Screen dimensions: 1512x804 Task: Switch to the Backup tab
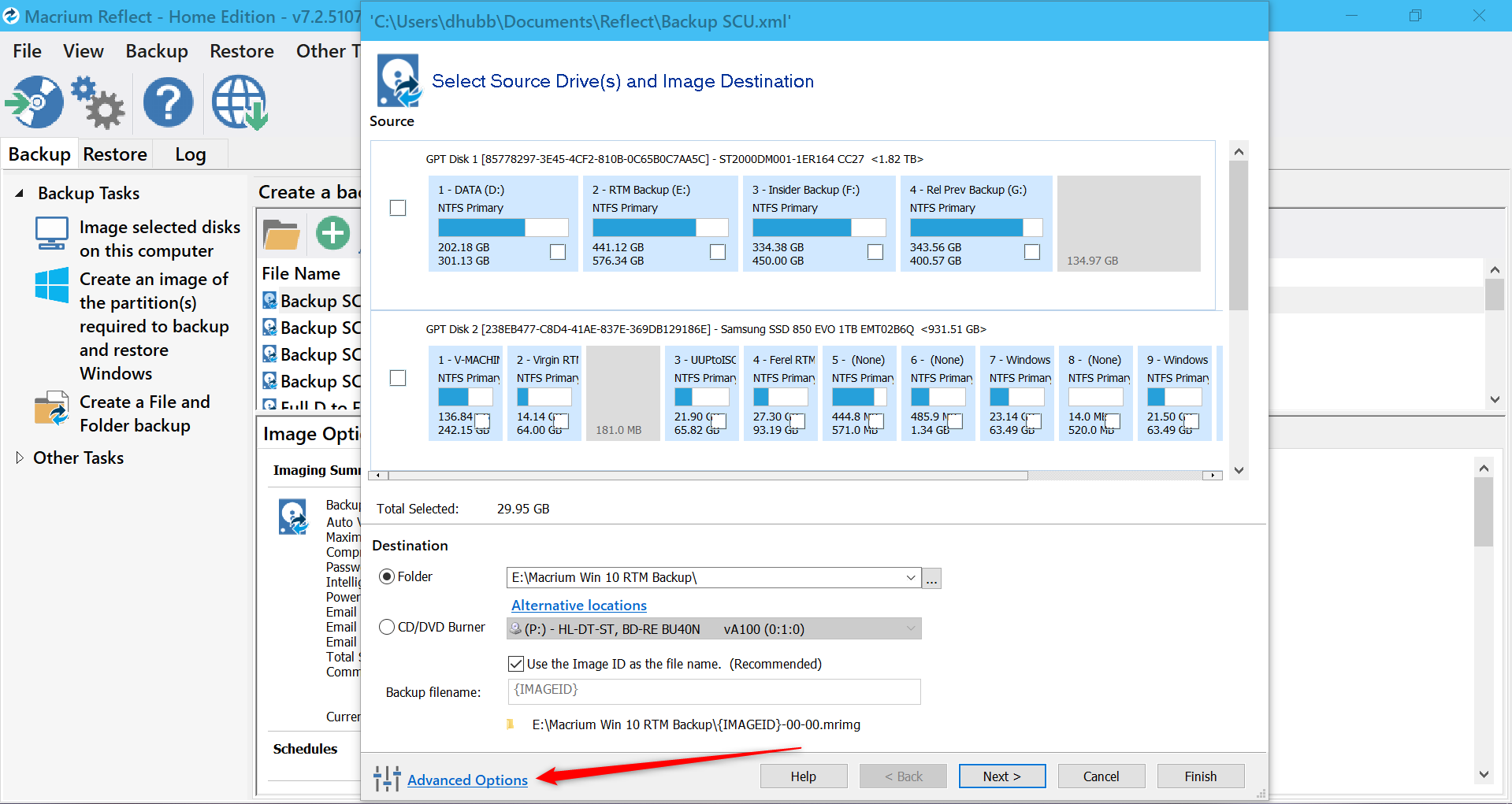[x=39, y=154]
